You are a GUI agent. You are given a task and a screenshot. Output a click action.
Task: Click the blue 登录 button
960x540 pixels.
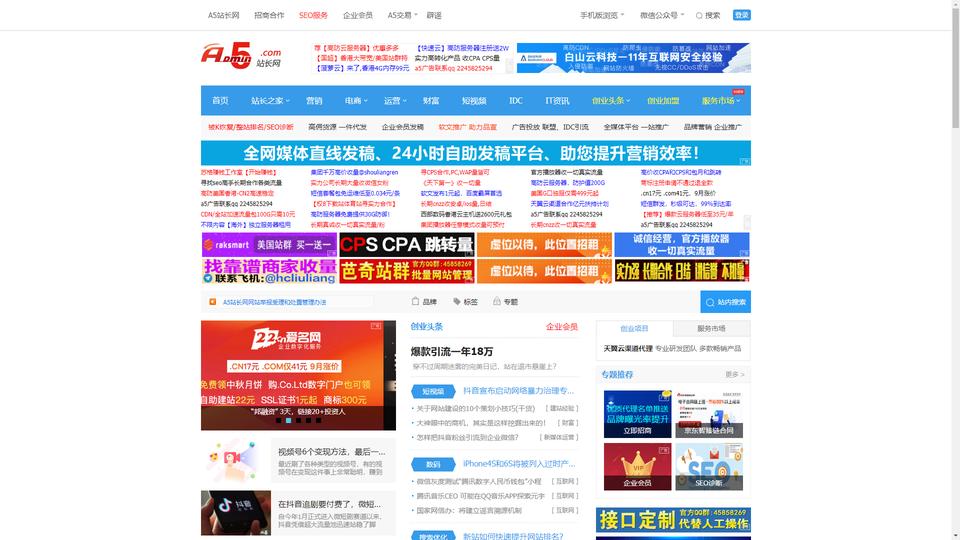[741, 15]
